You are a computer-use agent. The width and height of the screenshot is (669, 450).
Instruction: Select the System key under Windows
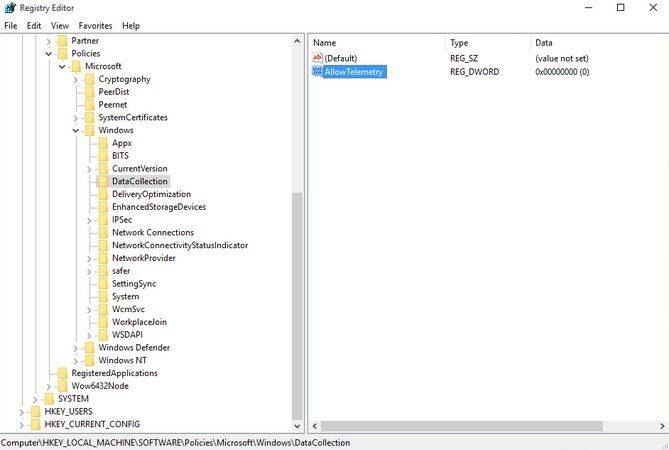125,296
